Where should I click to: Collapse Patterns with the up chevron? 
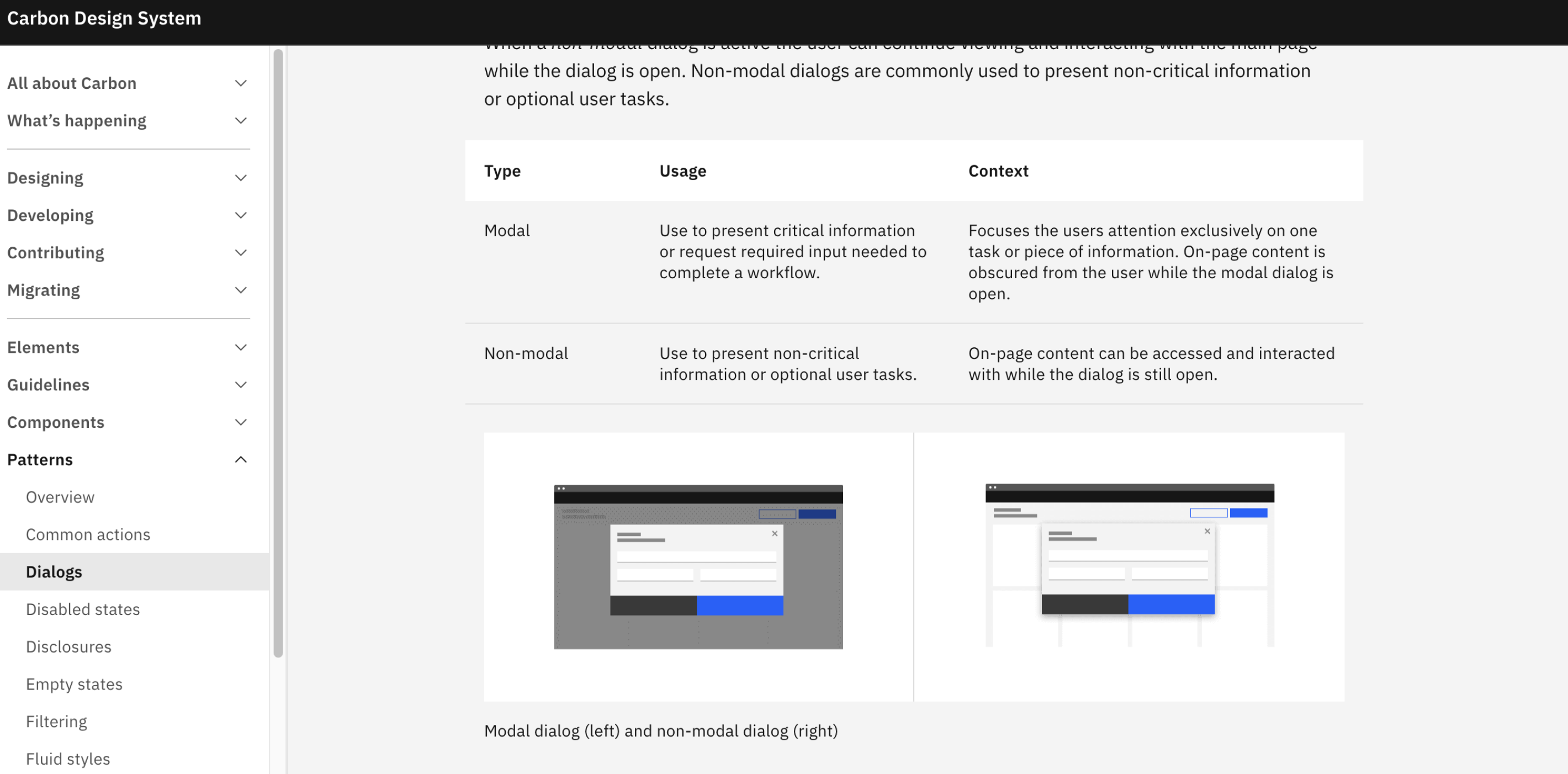pyautogui.click(x=240, y=459)
